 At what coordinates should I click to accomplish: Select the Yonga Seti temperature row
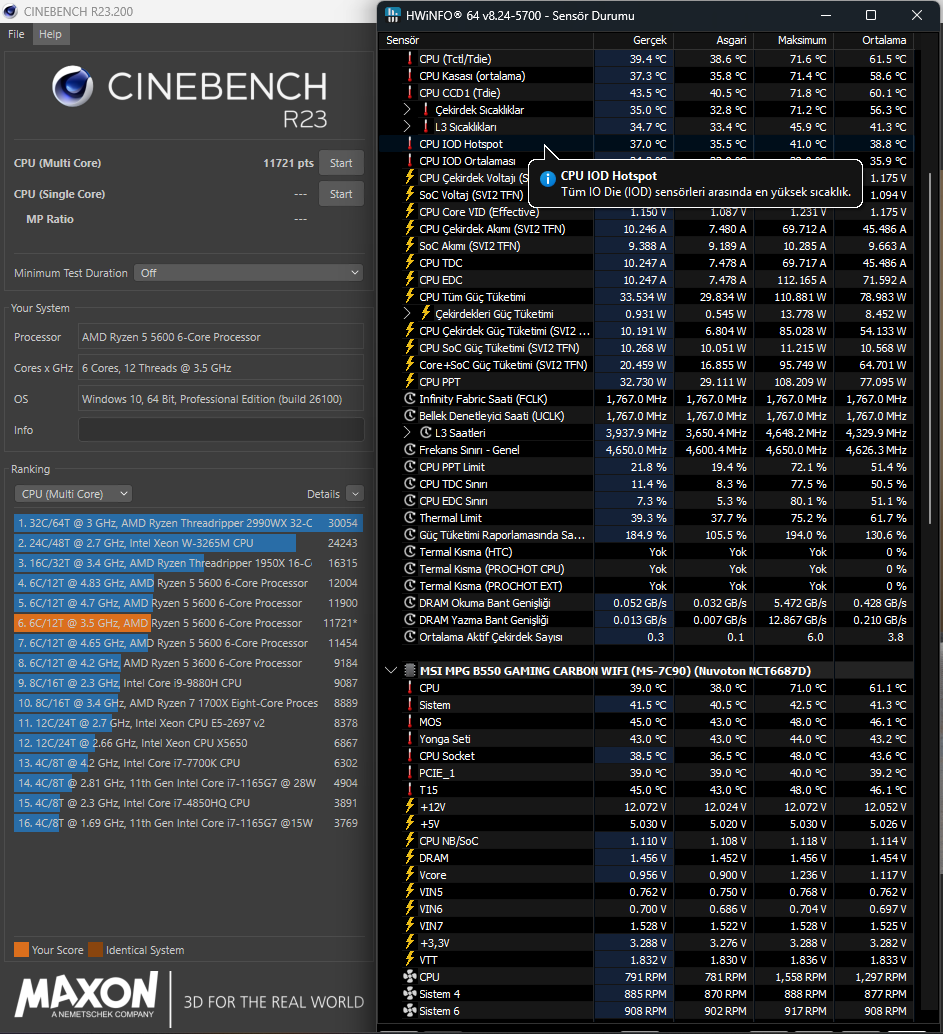coord(648,739)
